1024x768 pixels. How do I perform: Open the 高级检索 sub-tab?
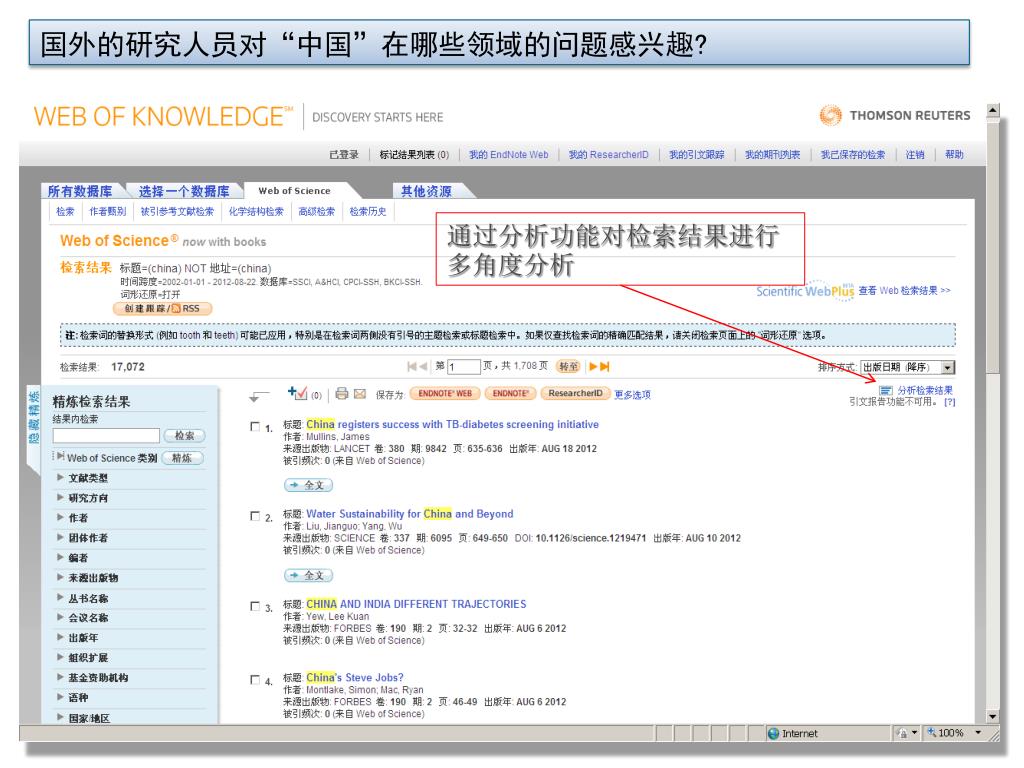(317, 212)
